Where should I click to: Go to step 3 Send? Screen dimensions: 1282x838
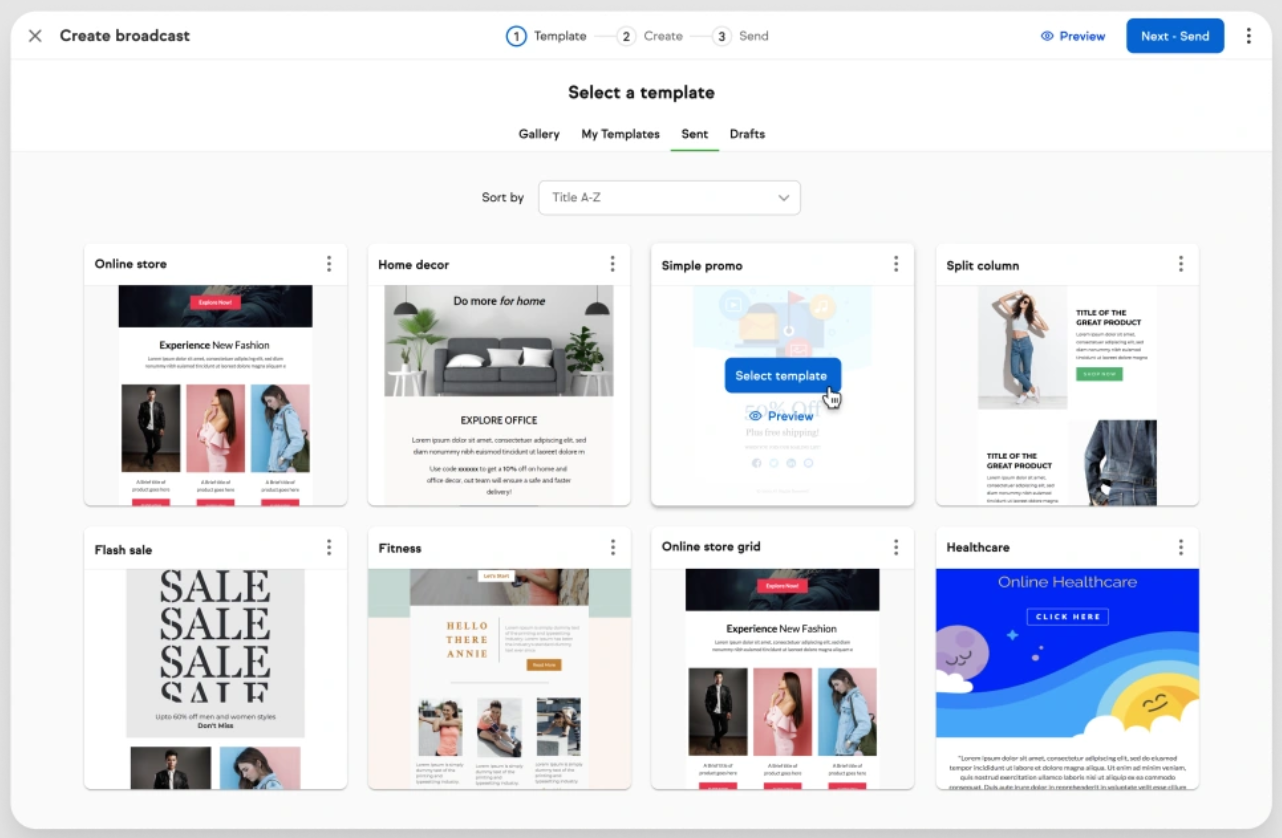click(740, 36)
